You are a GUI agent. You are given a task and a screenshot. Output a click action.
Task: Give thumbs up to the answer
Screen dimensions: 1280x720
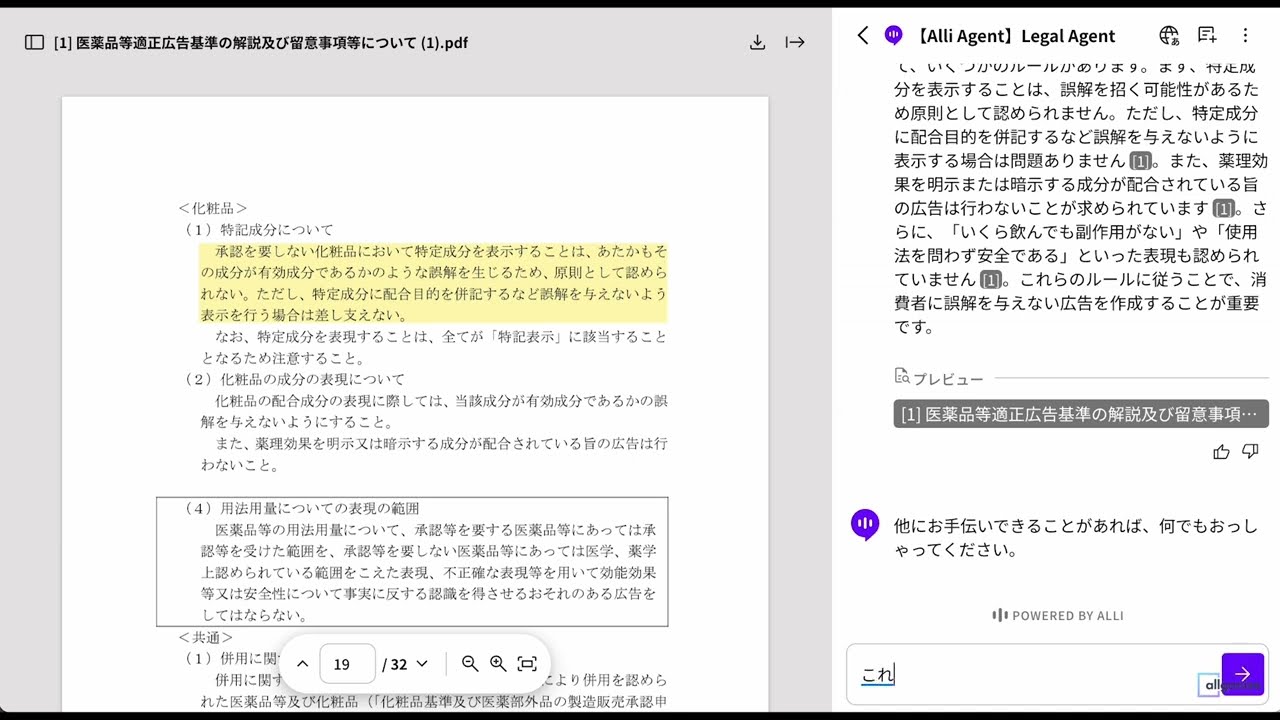(x=1221, y=452)
